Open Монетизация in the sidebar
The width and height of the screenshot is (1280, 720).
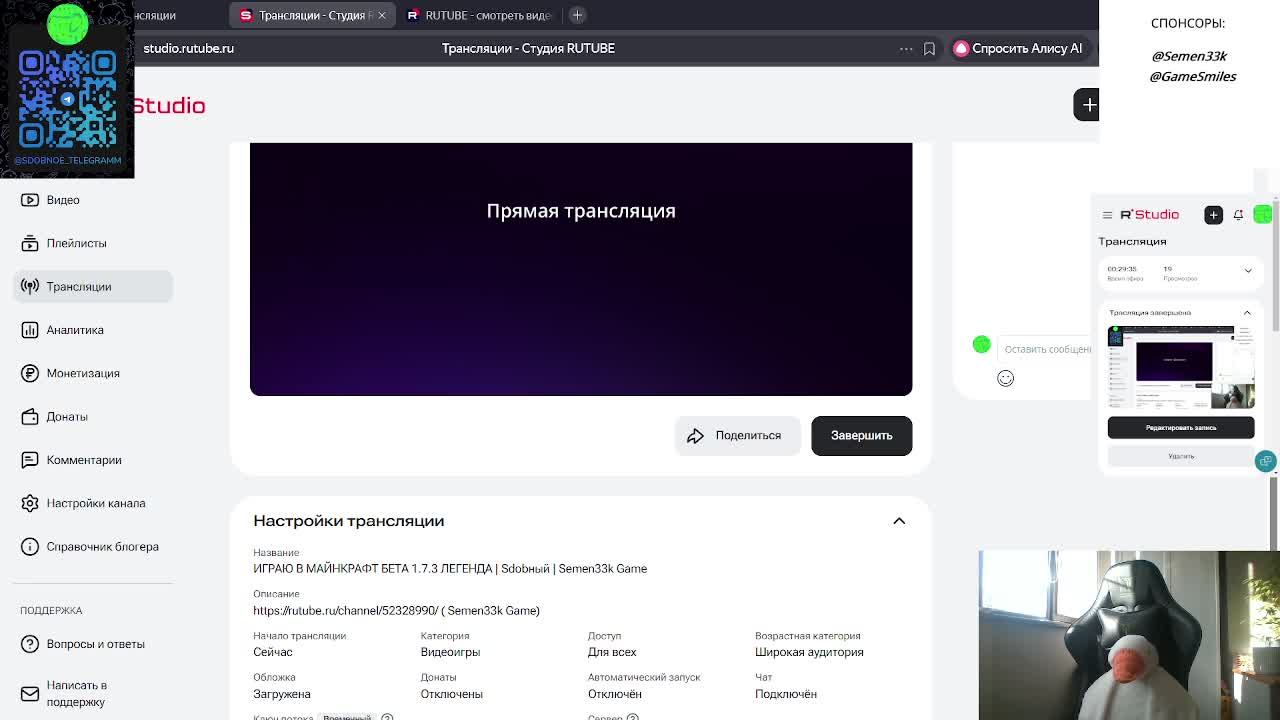[93, 373]
